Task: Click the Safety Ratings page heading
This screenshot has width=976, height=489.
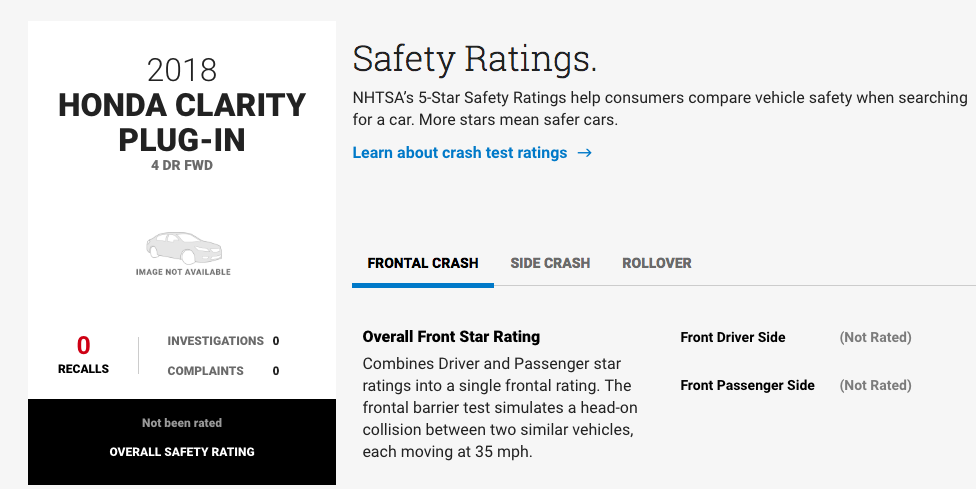Action: [474, 60]
